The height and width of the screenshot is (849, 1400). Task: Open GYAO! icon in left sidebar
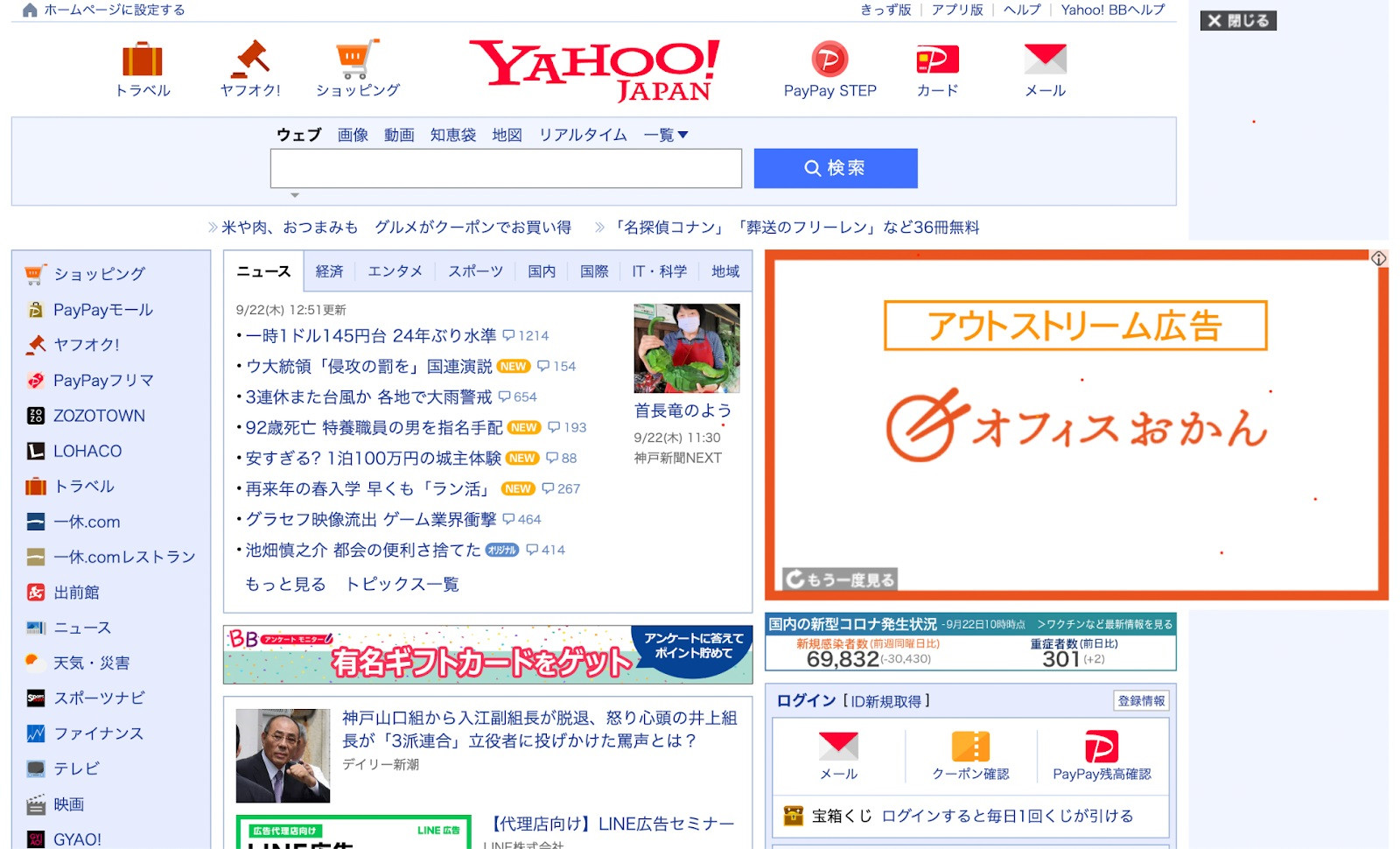coord(35,839)
